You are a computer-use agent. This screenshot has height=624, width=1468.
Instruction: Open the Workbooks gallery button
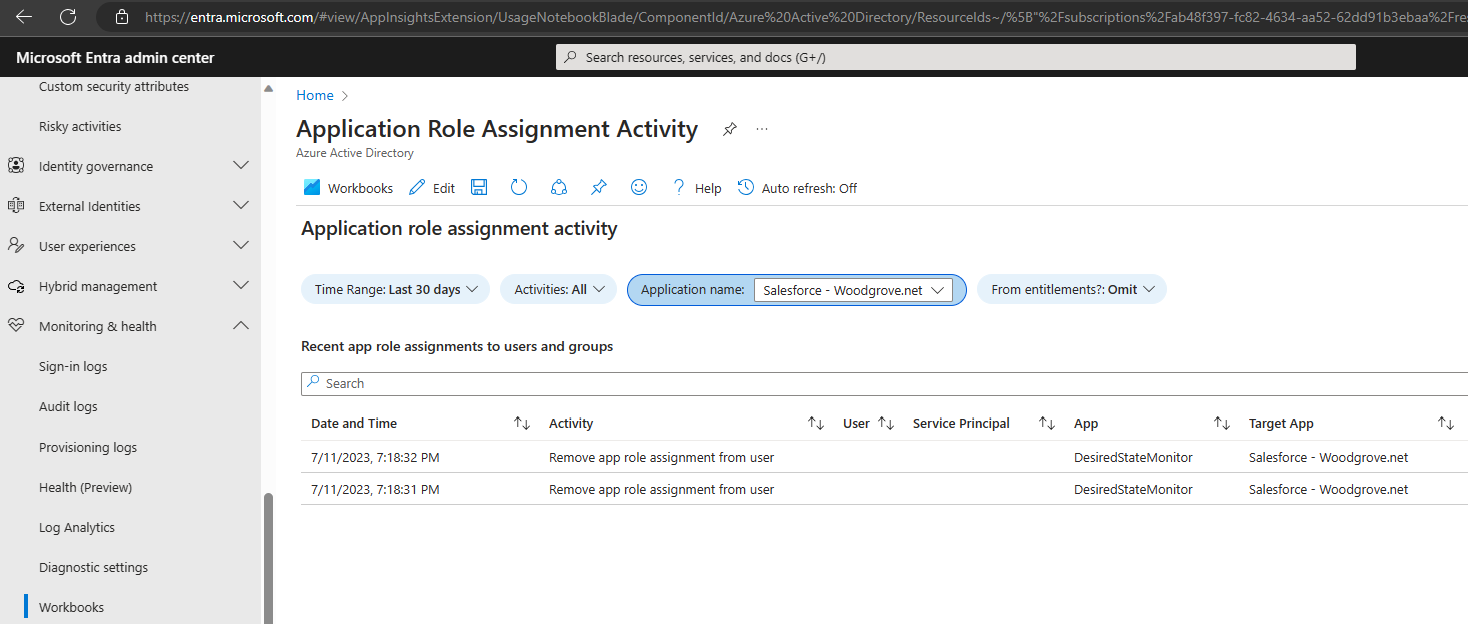pyautogui.click(x=348, y=188)
